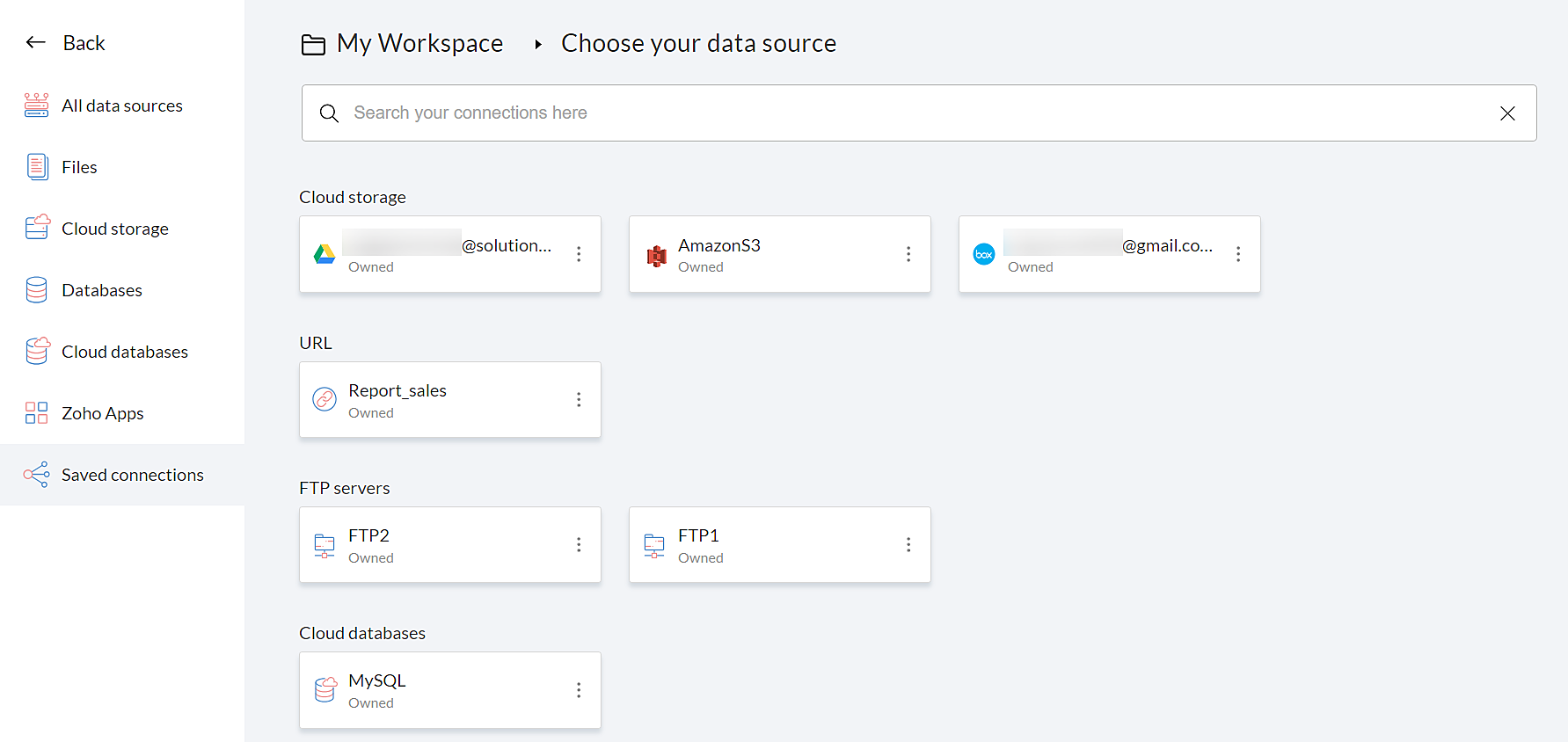This screenshot has height=742, width=1568.
Task: Click the Report_sales URL link icon
Action: click(x=325, y=399)
